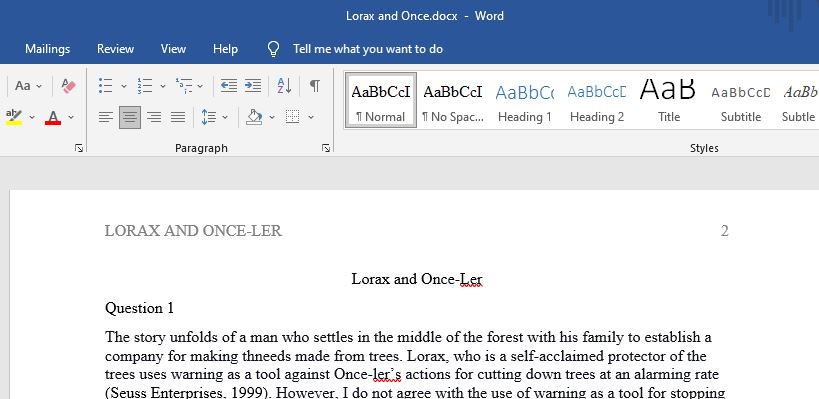The width and height of the screenshot is (819, 399).
Task: Apply the Subtle Emphasis style
Action: (799, 100)
